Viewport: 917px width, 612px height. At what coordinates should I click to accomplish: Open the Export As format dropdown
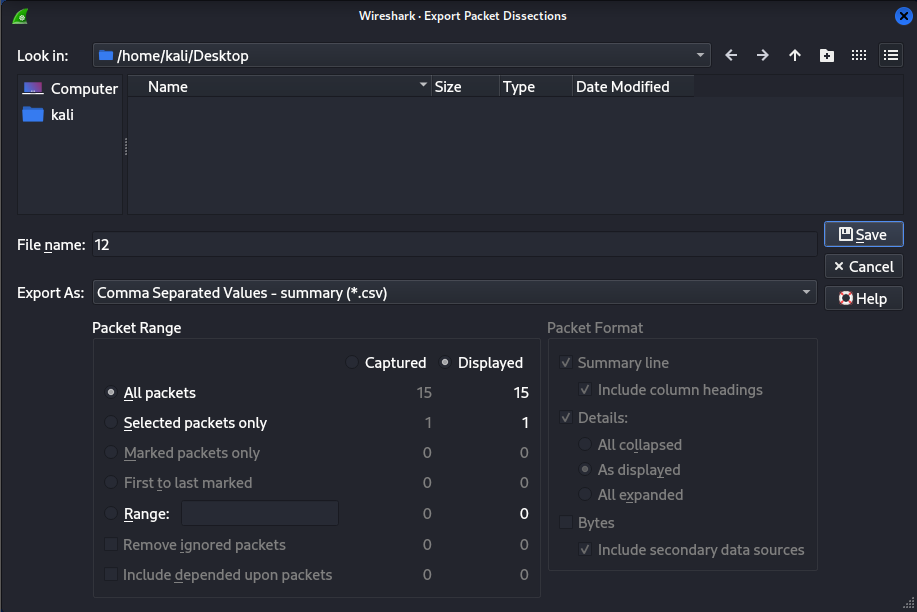click(x=454, y=293)
